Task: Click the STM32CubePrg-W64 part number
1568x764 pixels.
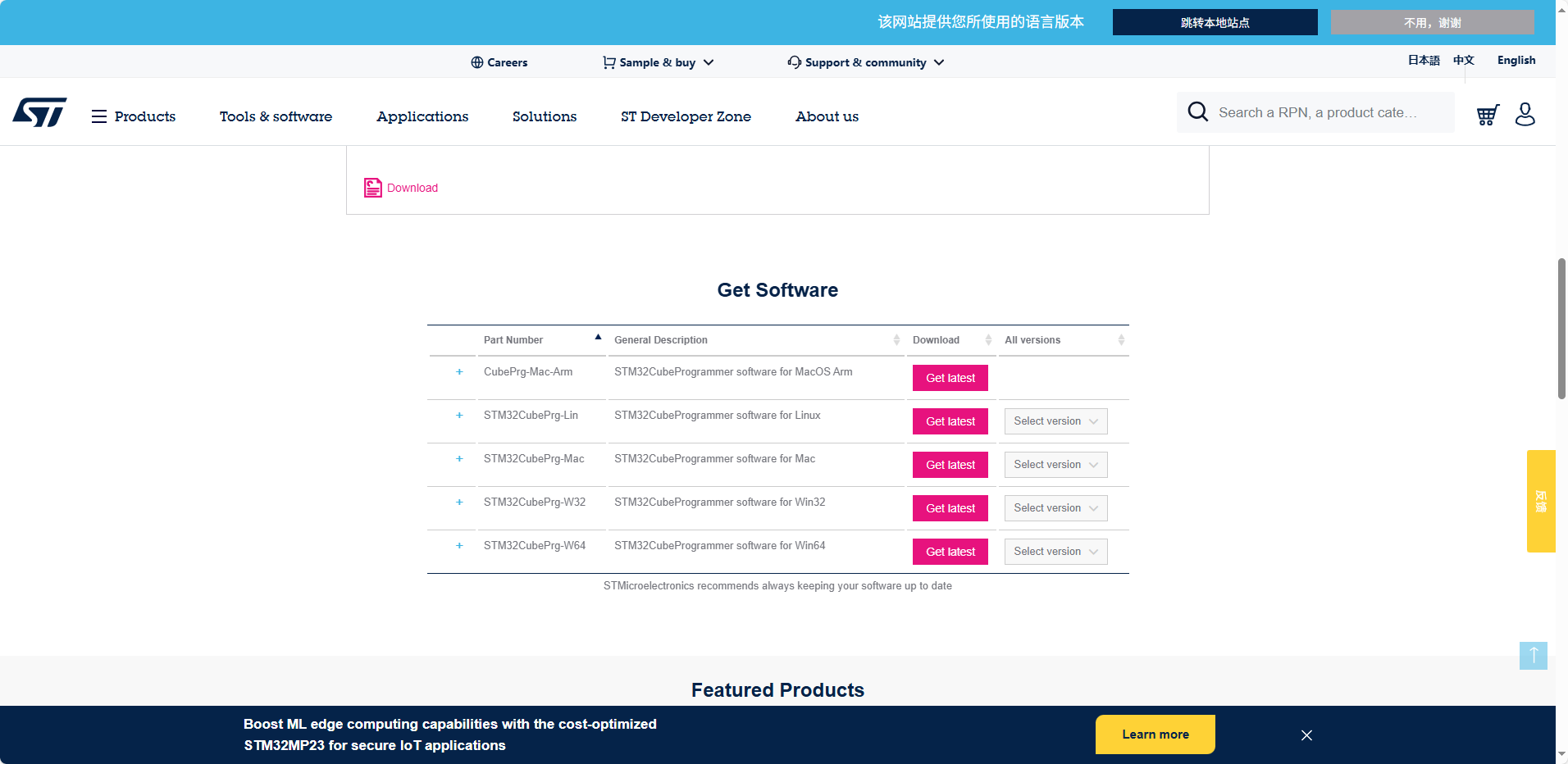Action: (x=535, y=546)
